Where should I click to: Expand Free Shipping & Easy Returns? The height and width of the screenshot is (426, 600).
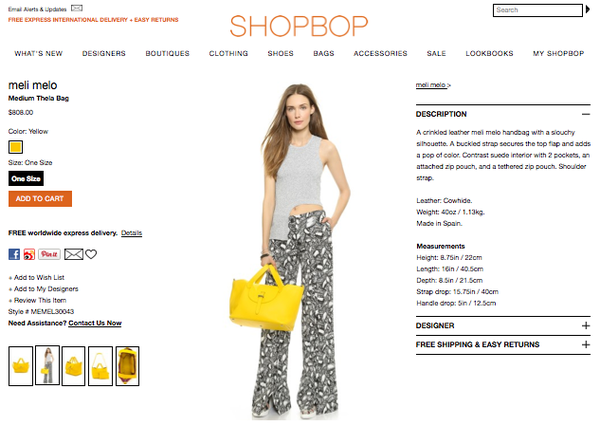click(585, 344)
